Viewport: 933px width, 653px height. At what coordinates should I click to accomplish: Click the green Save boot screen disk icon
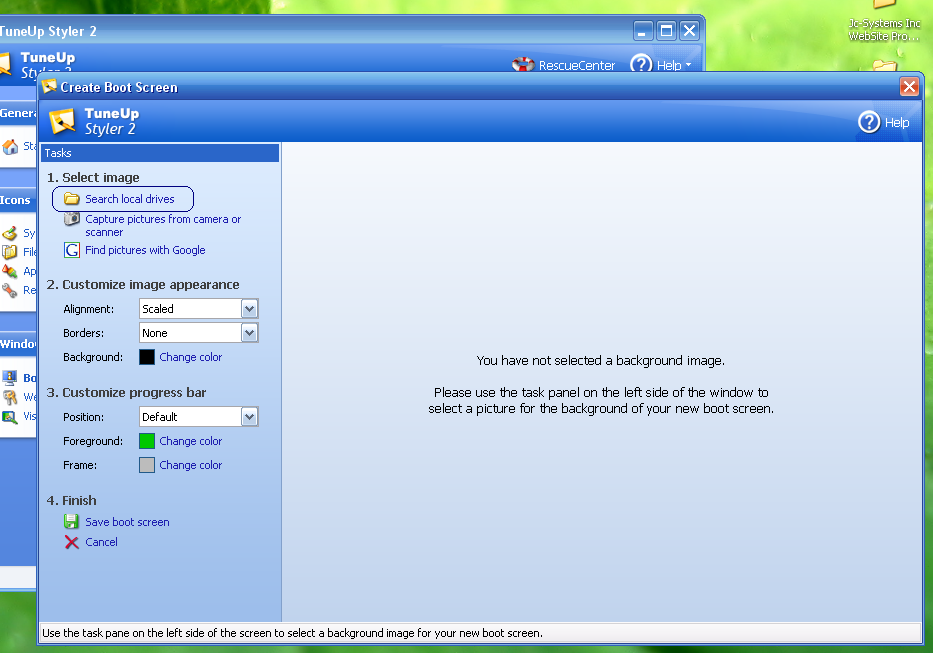[71, 521]
